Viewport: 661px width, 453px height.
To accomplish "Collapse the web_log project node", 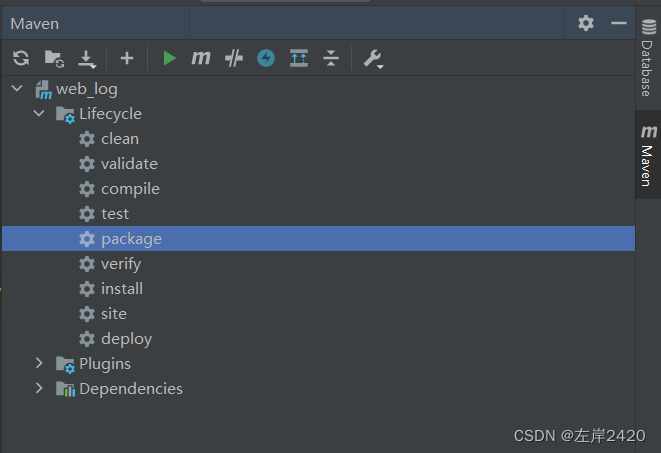I will click(x=17, y=88).
